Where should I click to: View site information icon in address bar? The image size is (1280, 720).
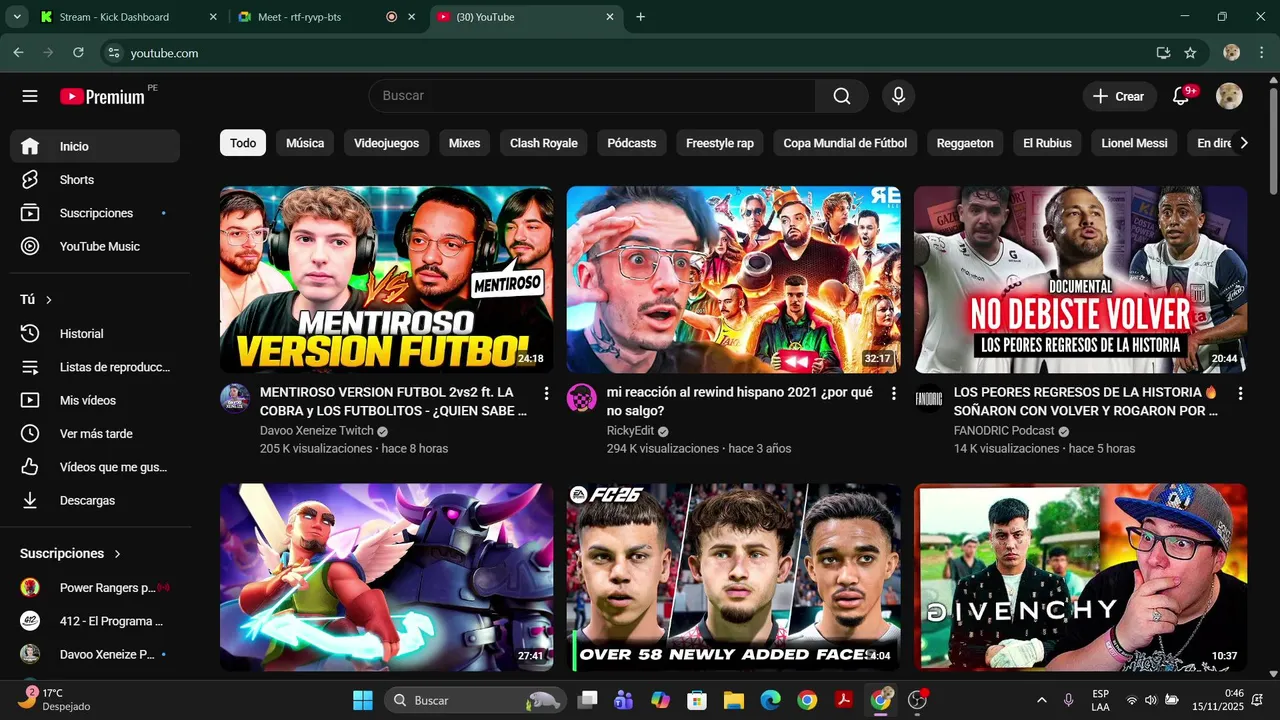coord(114,53)
